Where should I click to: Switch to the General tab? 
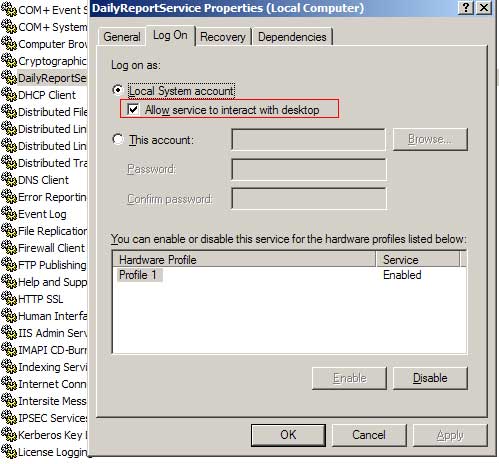click(122, 37)
